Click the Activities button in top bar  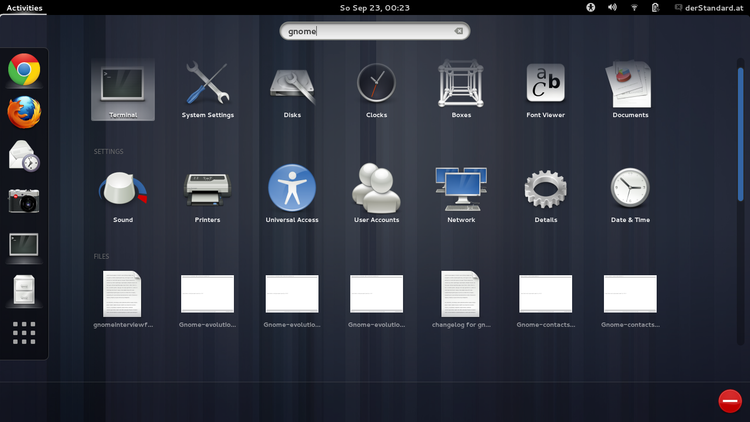(24, 7)
